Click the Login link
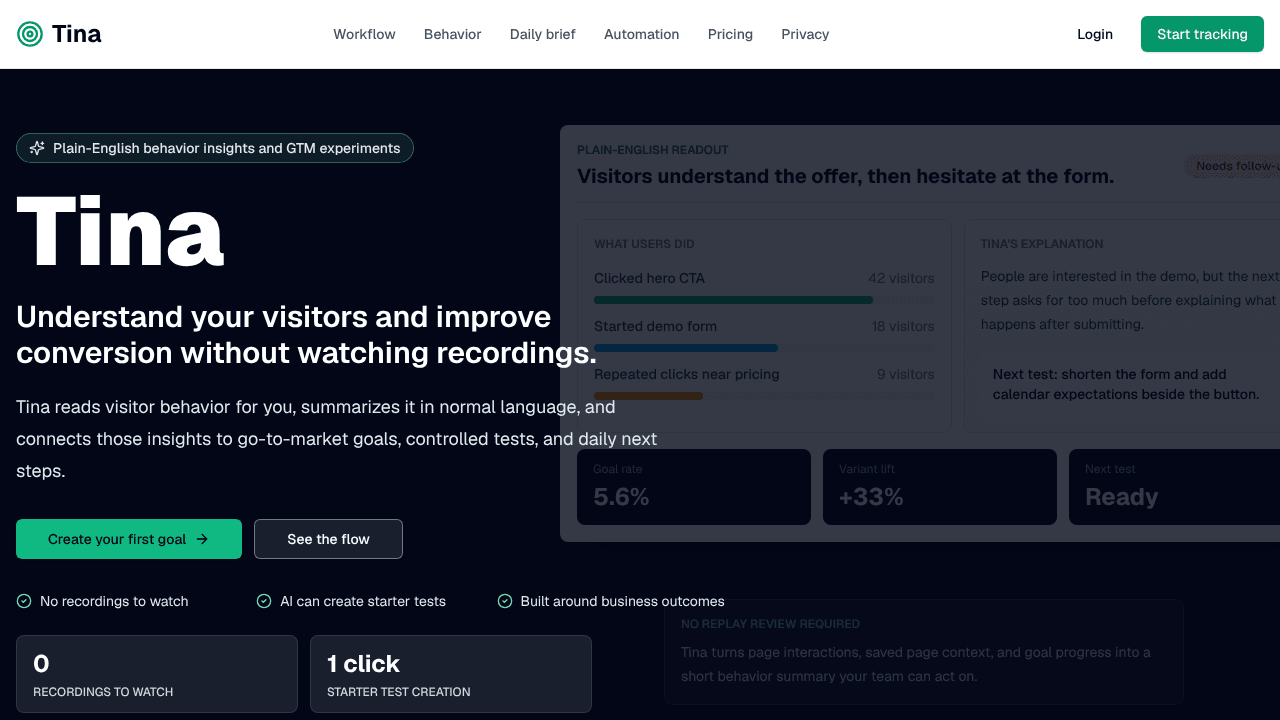The width and height of the screenshot is (1280, 720). pyautogui.click(x=1095, y=34)
